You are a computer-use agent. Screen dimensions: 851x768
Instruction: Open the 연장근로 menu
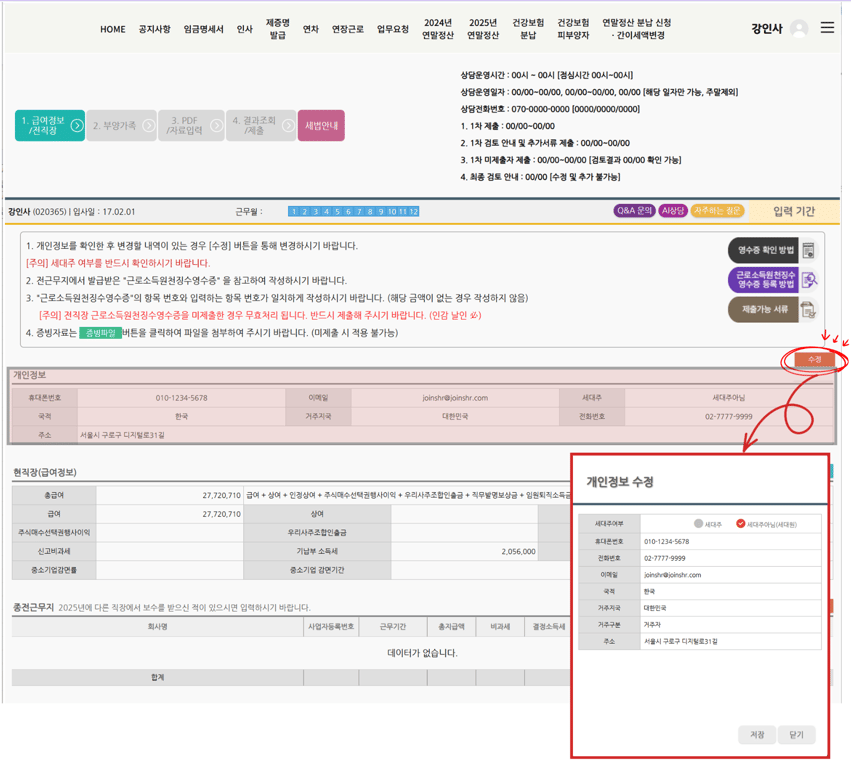point(347,29)
